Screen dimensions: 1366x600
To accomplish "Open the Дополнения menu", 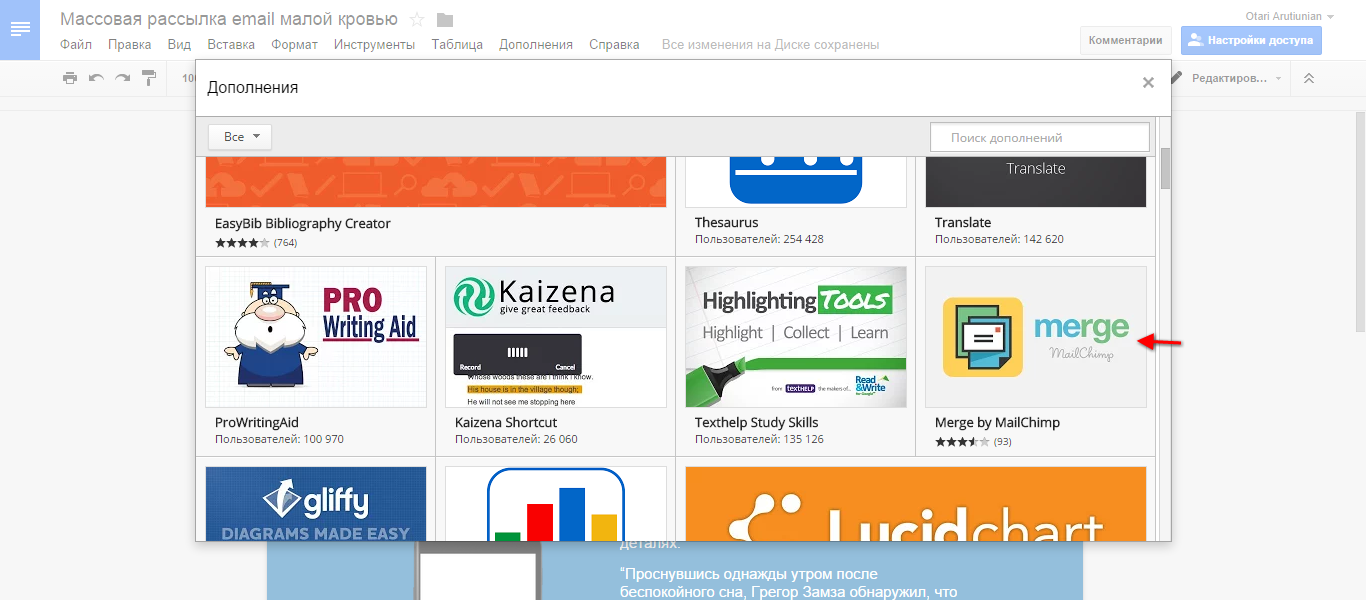I will [536, 45].
